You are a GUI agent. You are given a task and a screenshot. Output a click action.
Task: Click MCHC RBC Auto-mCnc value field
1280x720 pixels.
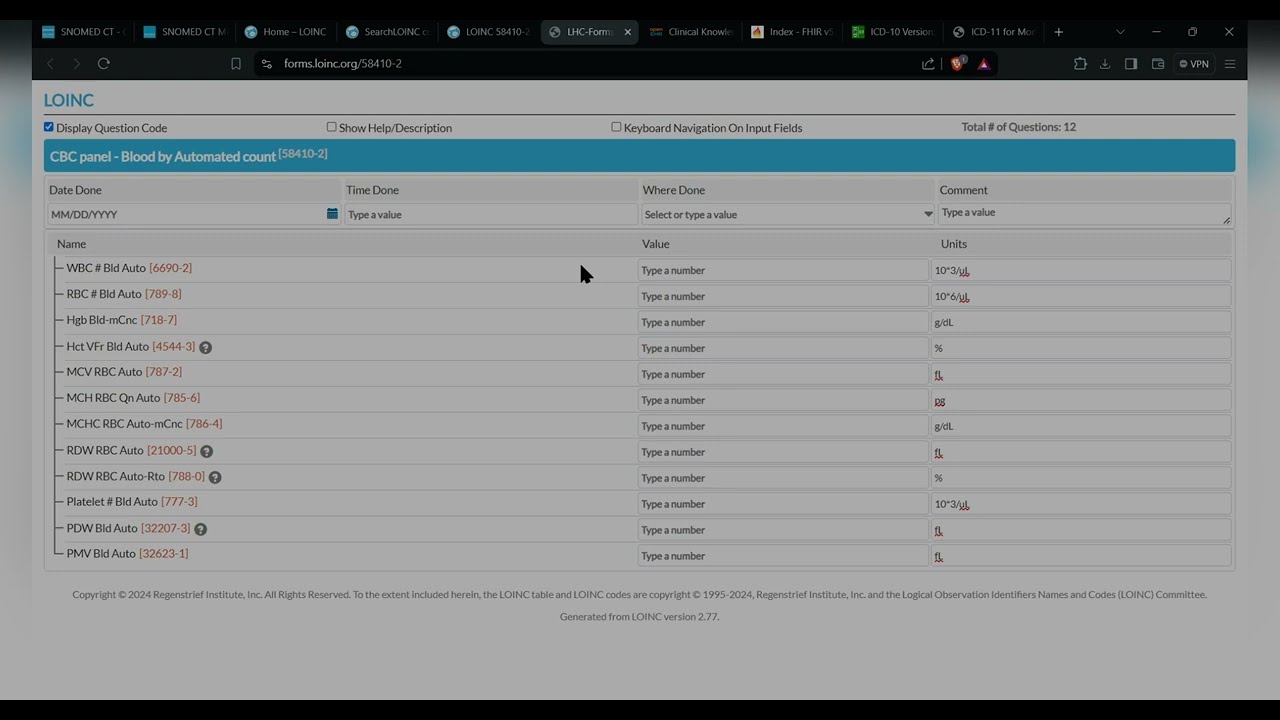(783, 426)
